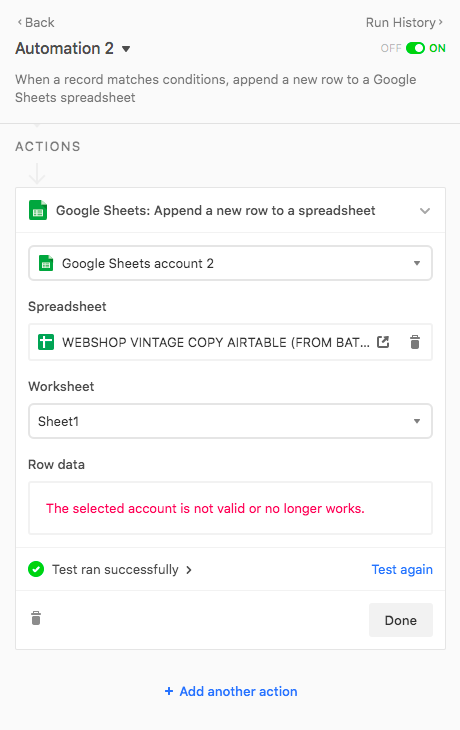Toggle the automation ON/OFF switch
Image resolution: width=460 pixels, height=730 pixels.
coord(415,48)
